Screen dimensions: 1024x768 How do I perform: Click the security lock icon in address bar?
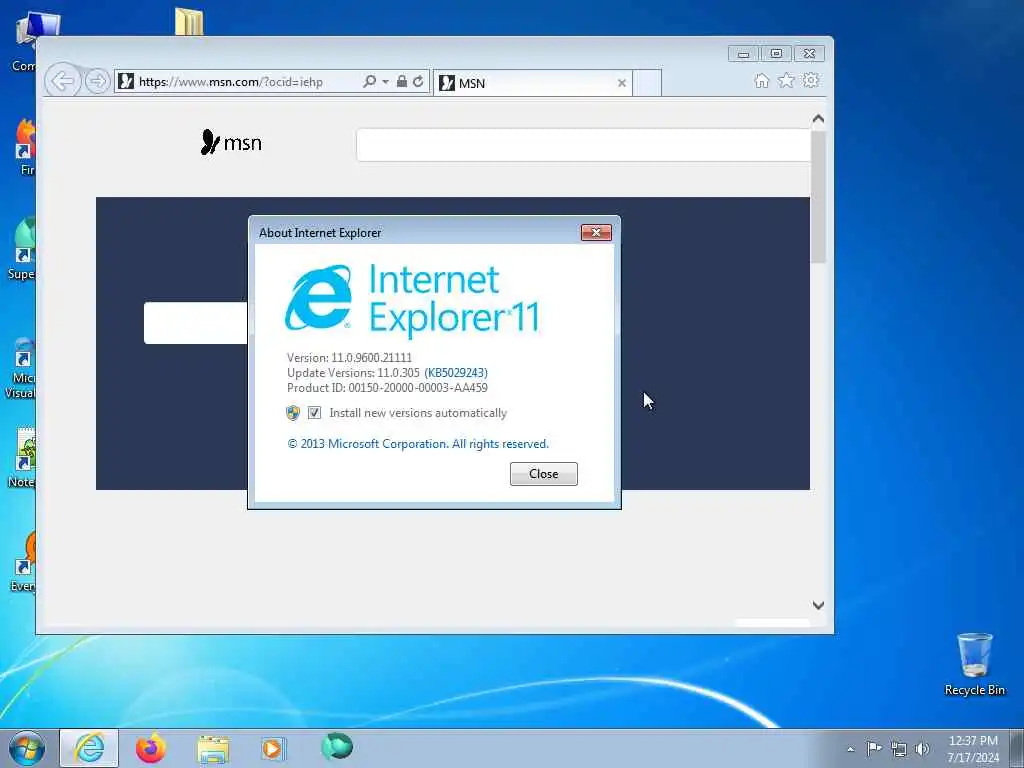402,82
